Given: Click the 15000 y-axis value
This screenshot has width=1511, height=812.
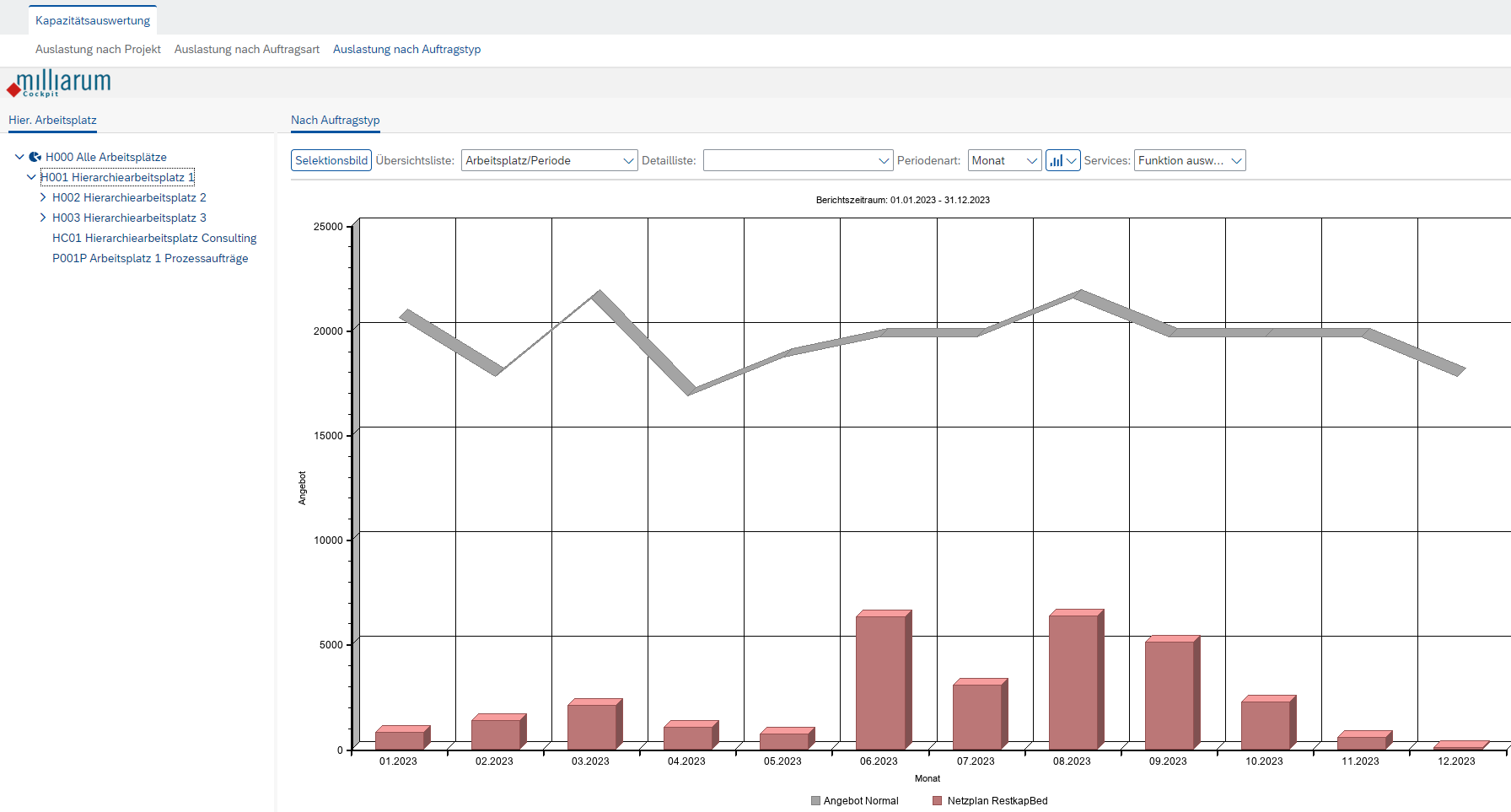Looking at the screenshot, I should point(328,436).
